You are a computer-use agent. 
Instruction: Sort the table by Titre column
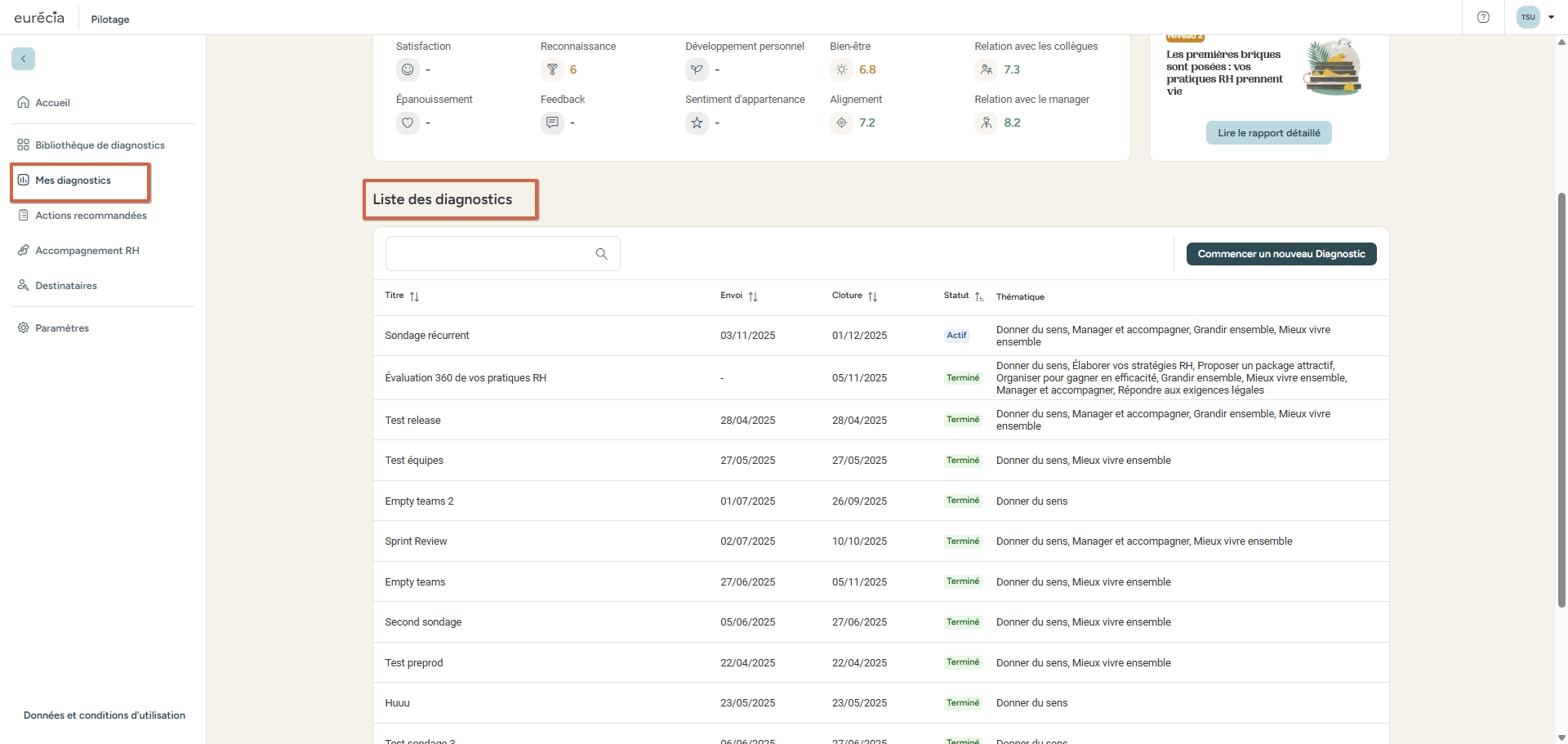(x=414, y=296)
